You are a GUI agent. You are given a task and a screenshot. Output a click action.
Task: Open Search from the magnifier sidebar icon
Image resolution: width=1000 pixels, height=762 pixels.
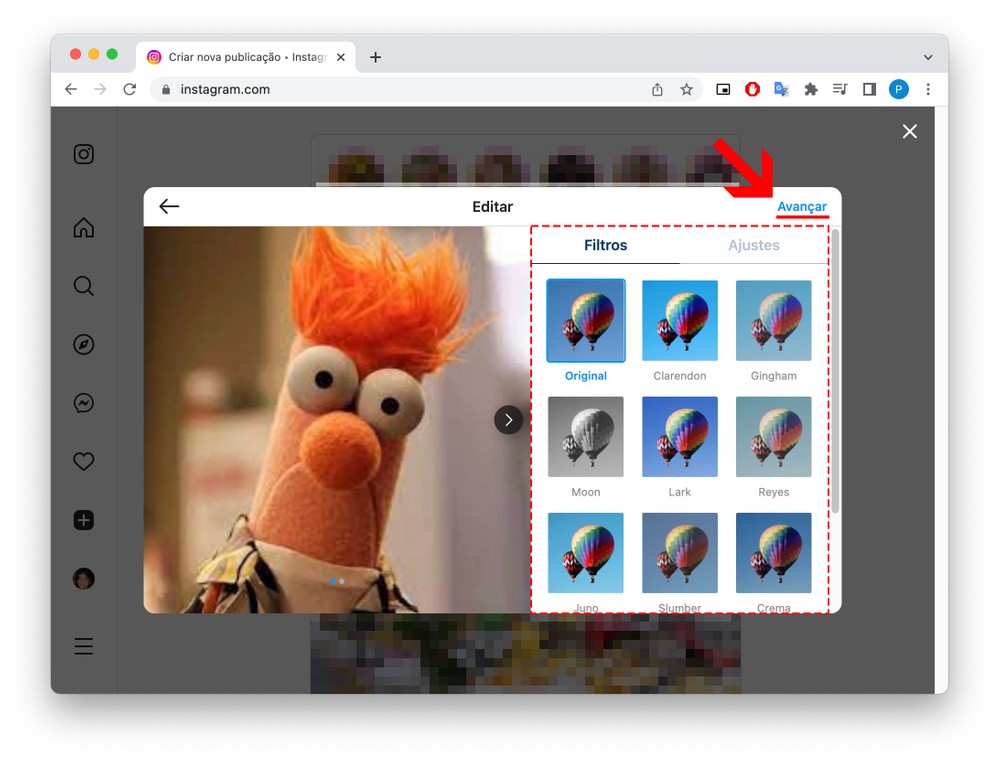point(84,287)
